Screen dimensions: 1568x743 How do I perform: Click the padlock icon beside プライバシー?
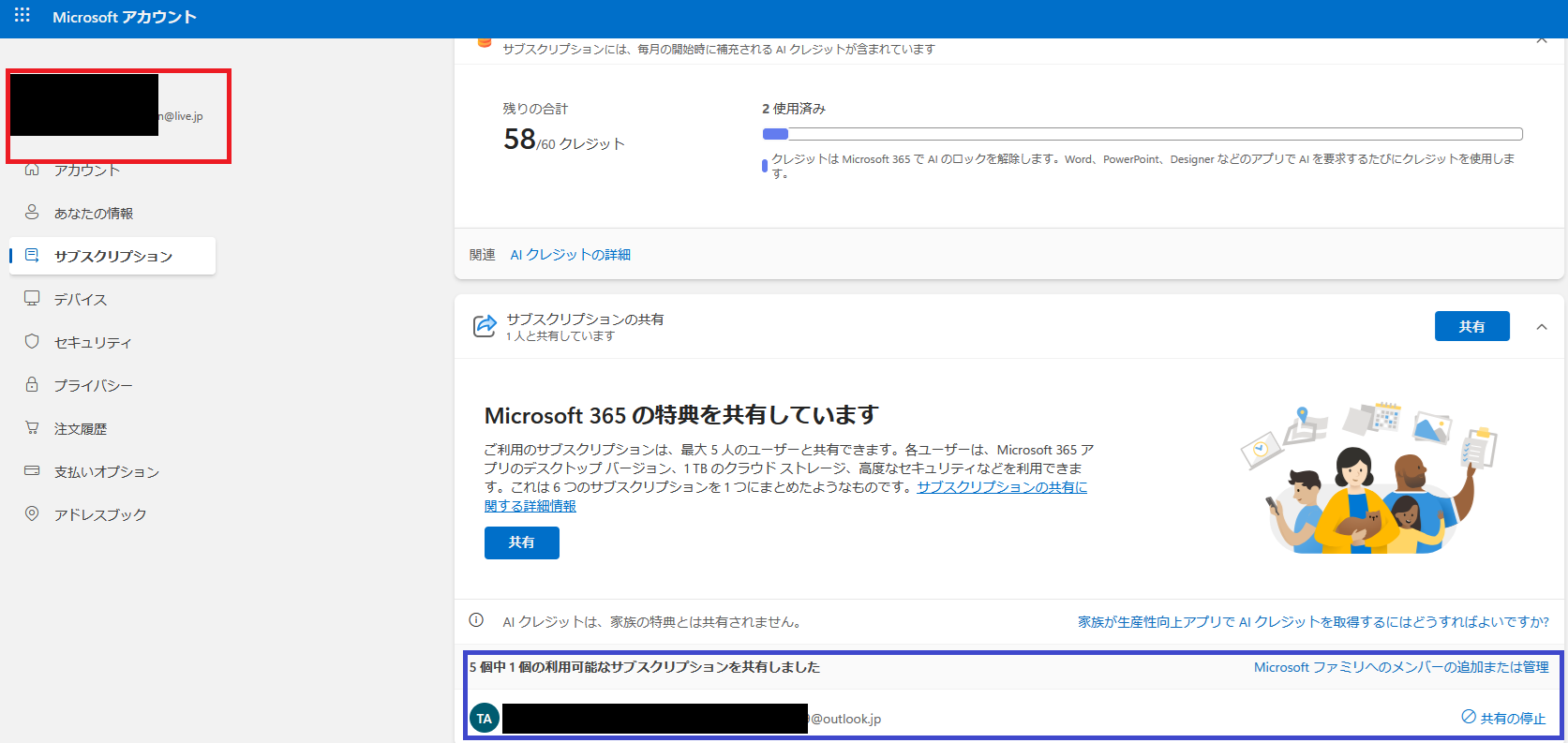(x=32, y=384)
